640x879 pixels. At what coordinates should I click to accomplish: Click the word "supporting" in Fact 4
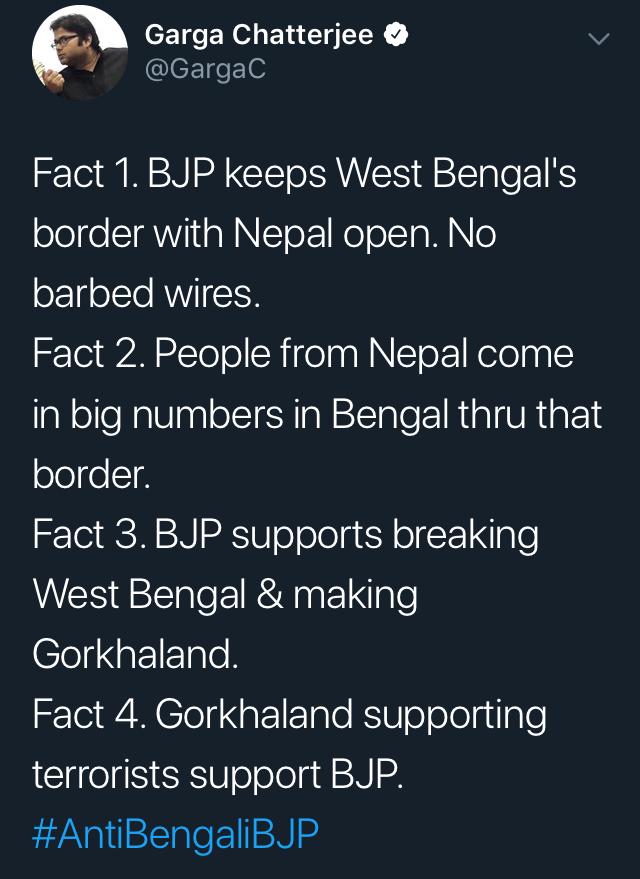(x=455, y=716)
